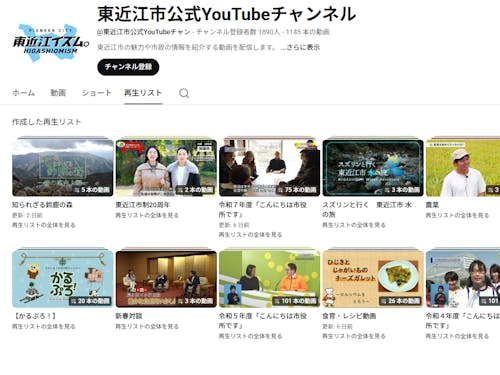View full playlist link under 令和7年度

[x=250, y=235]
